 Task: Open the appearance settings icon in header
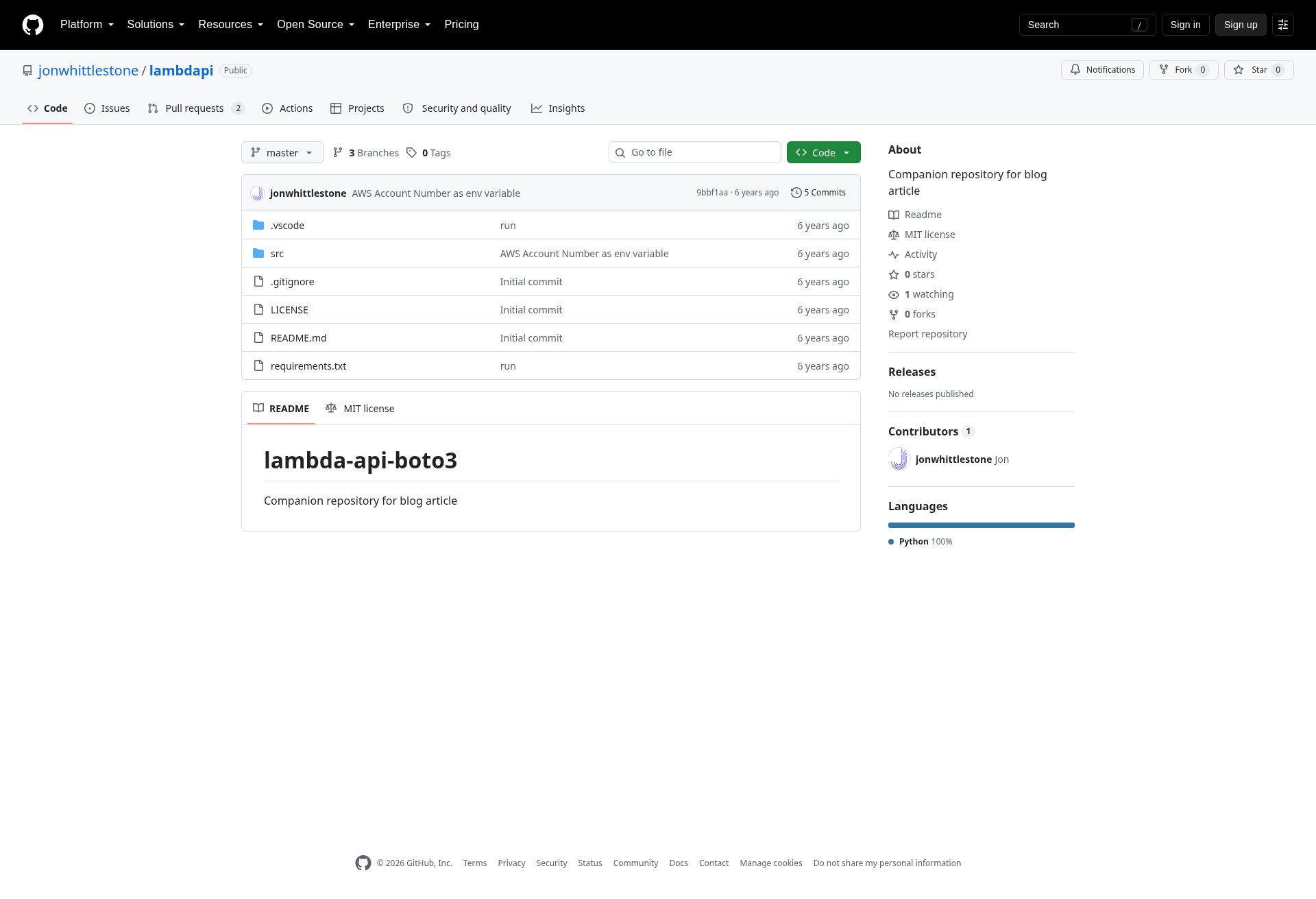pyautogui.click(x=1283, y=25)
